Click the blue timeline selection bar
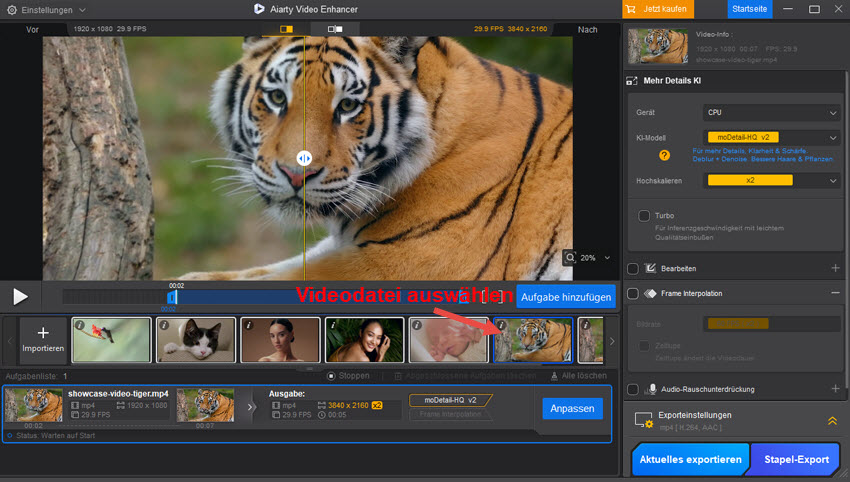Screen dimensions: 850x482 pyautogui.click(x=320, y=297)
